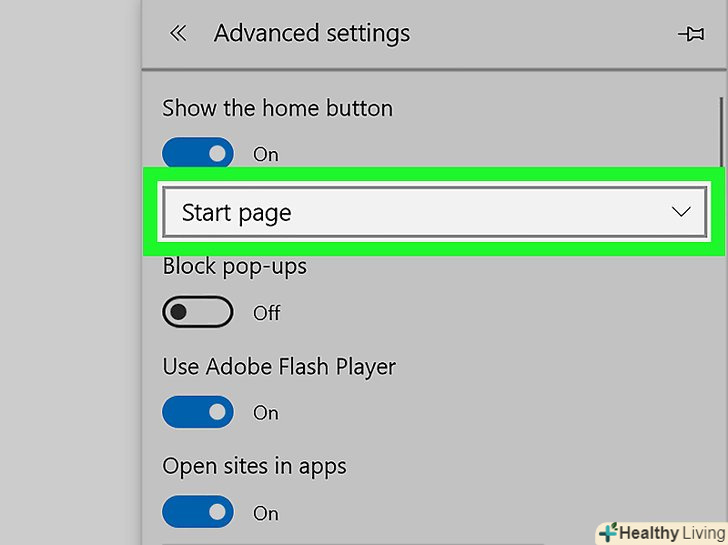Screen dimensions: 728x545
Task: Disable the Use Adobe Flash Player switch
Action: [x=197, y=412]
